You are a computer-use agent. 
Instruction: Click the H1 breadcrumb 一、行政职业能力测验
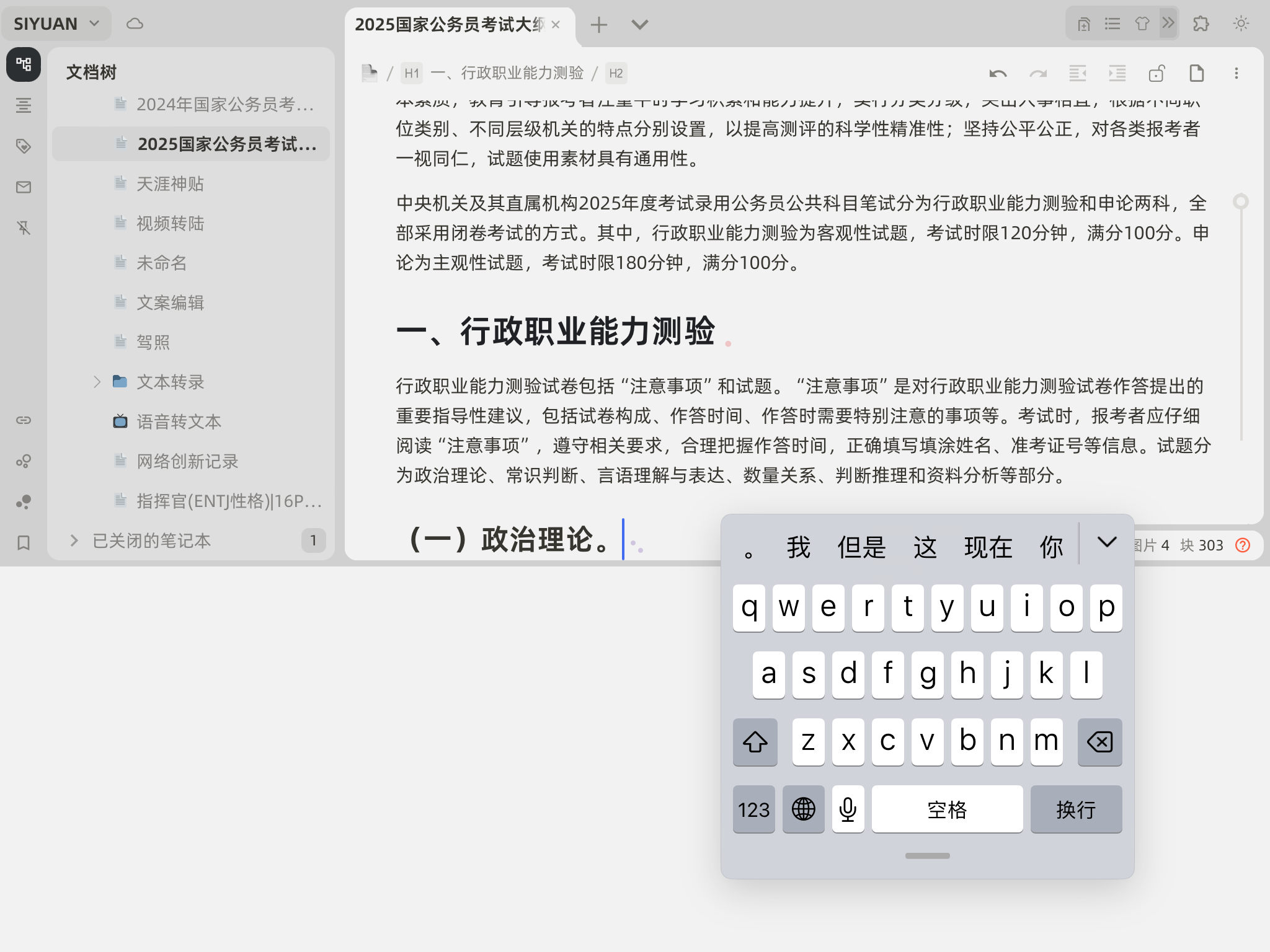pyautogui.click(x=507, y=73)
